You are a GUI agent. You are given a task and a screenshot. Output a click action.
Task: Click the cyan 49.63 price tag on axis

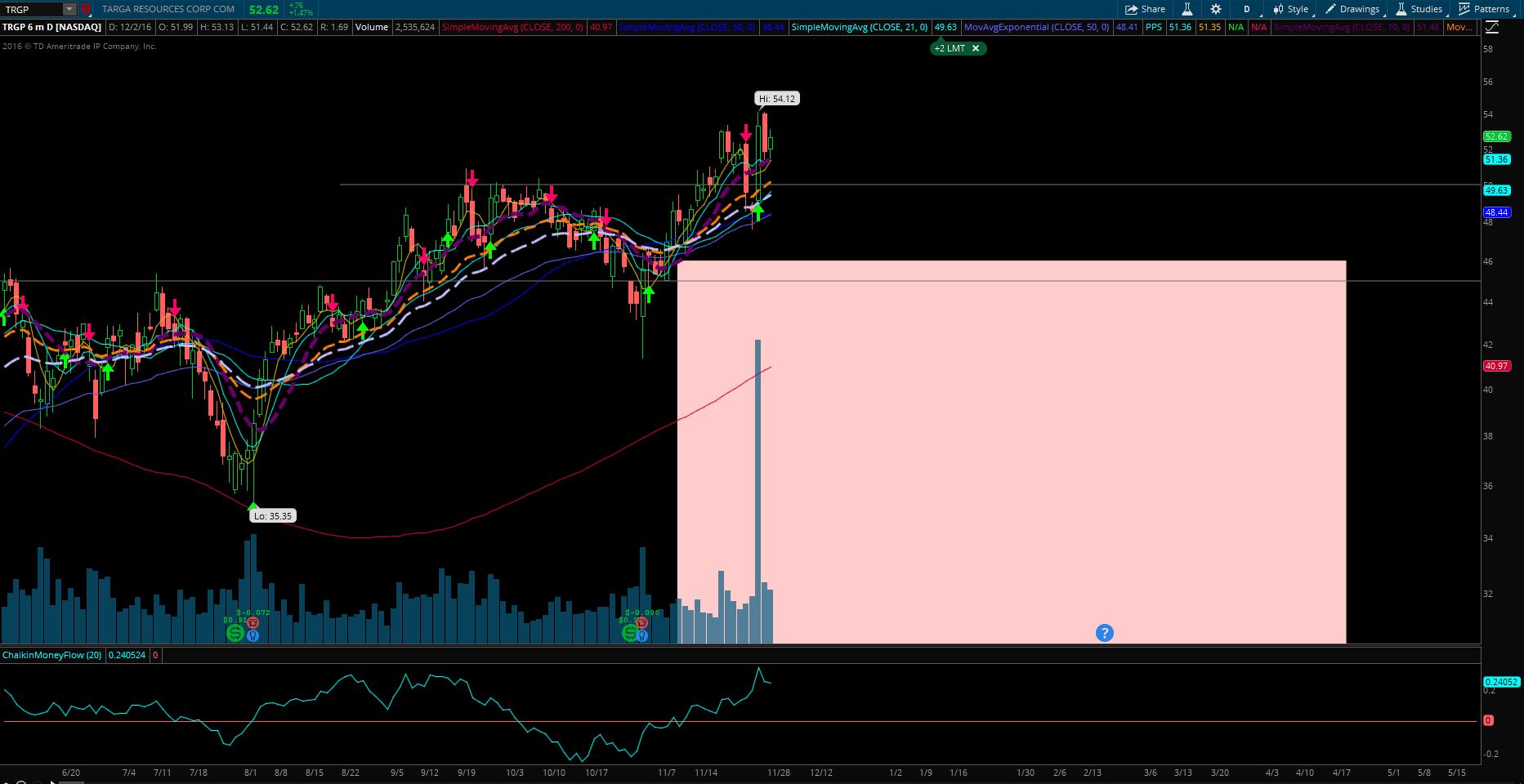coord(1497,190)
